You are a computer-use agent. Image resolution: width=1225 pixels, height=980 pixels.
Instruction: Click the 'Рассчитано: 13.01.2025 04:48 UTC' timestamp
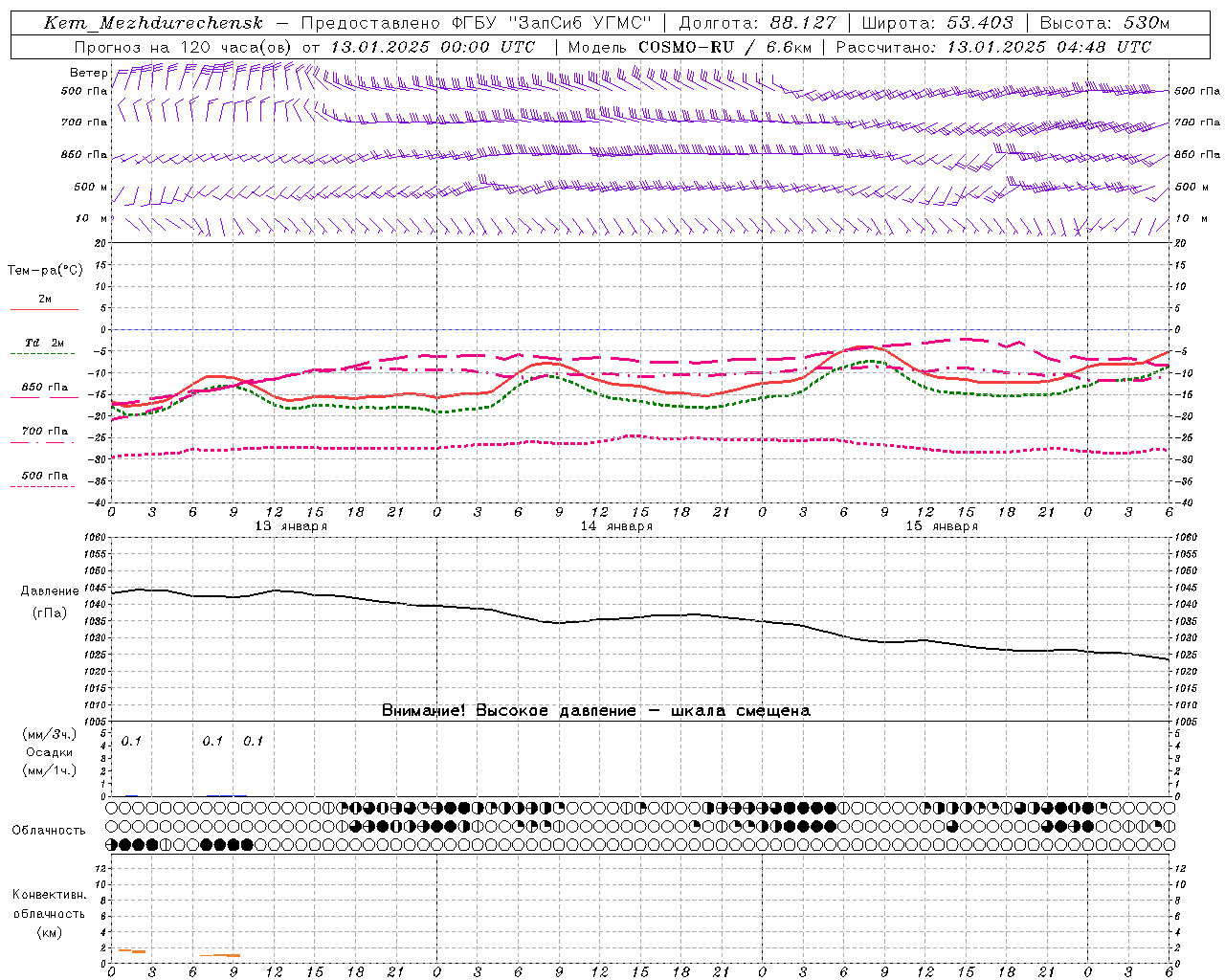[993, 47]
